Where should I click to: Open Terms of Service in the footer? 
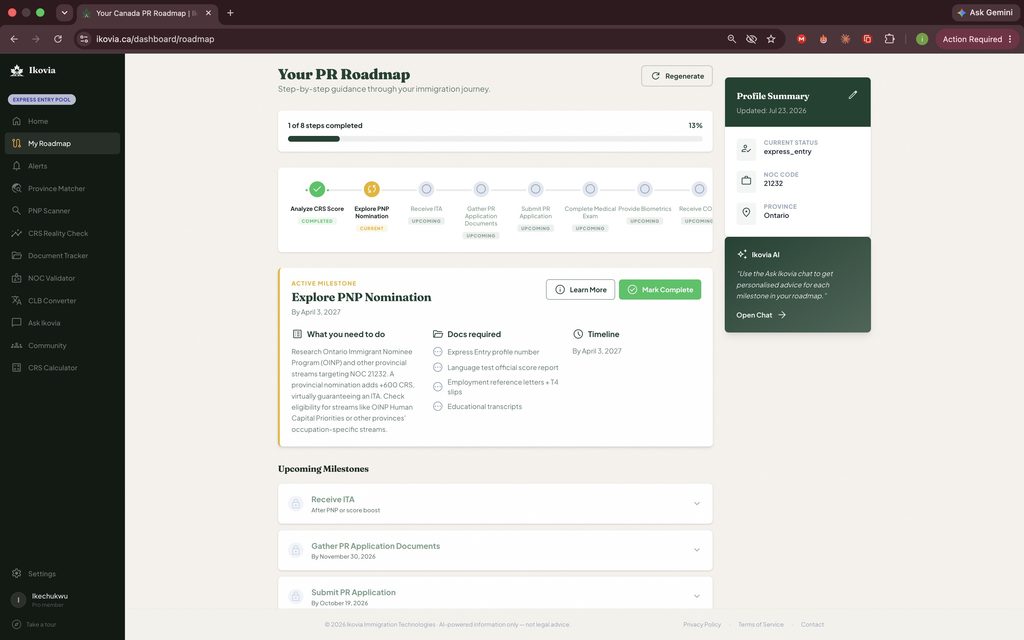pos(761,624)
